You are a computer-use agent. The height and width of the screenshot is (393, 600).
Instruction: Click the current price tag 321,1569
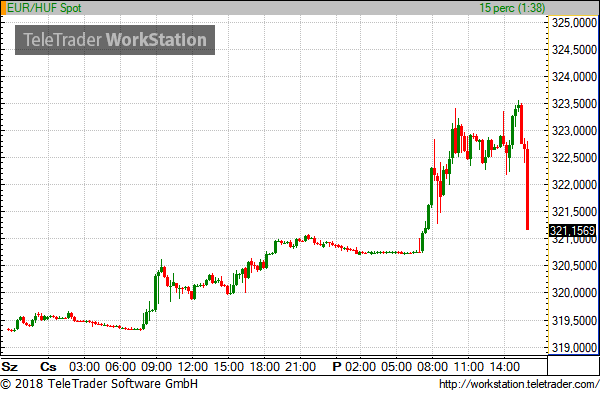(x=573, y=231)
